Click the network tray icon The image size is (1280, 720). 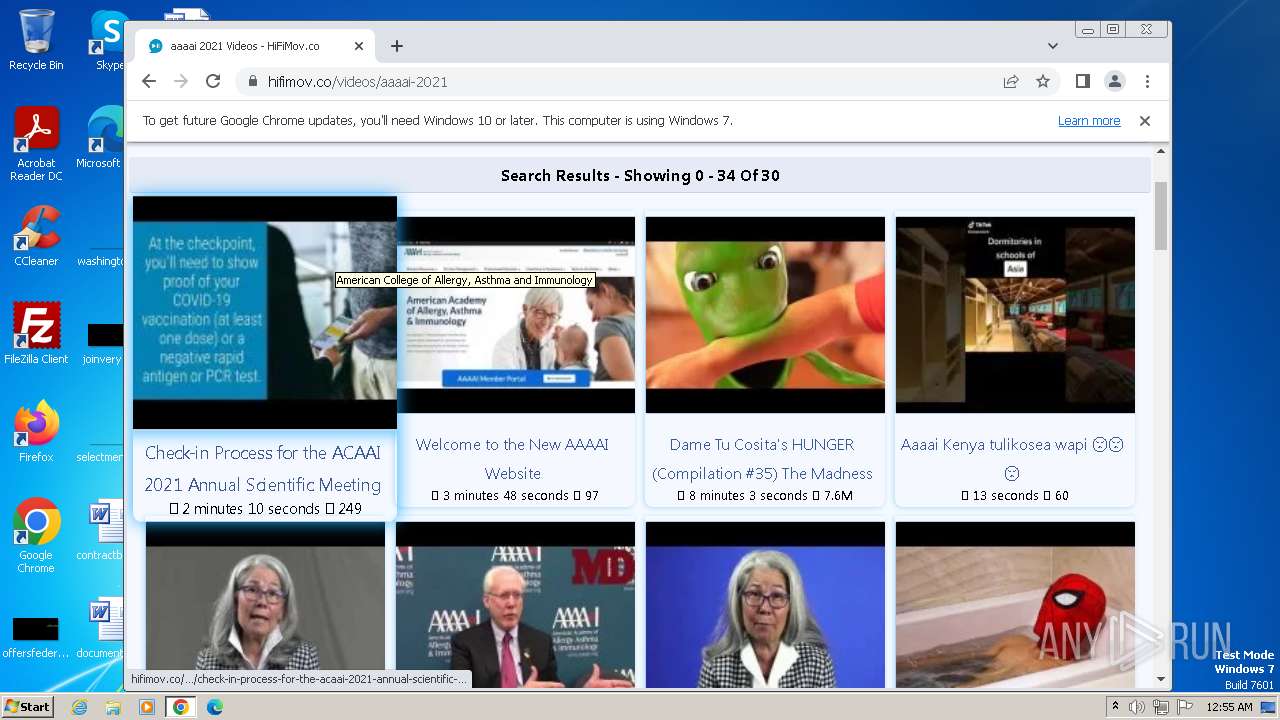(x=1161, y=707)
